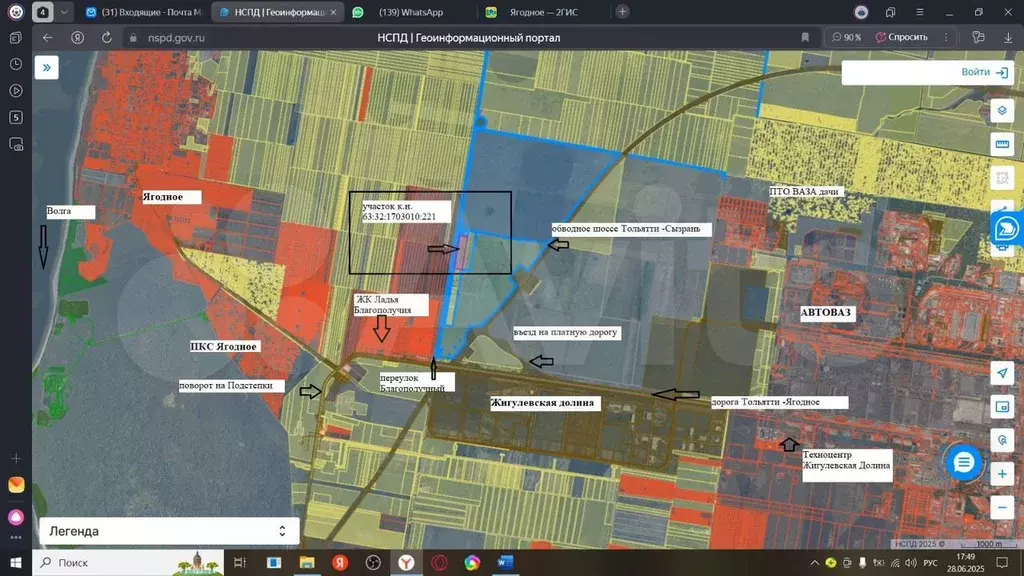Viewport: 1024px width, 576px height.
Task: Close the НСПД browser tab
Action: (334, 12)
